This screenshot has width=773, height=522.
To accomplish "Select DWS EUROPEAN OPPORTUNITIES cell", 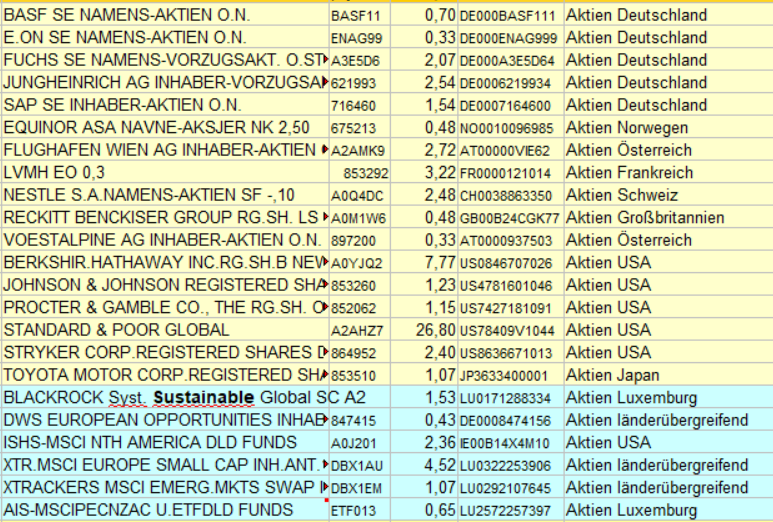I will pos(165,420).
